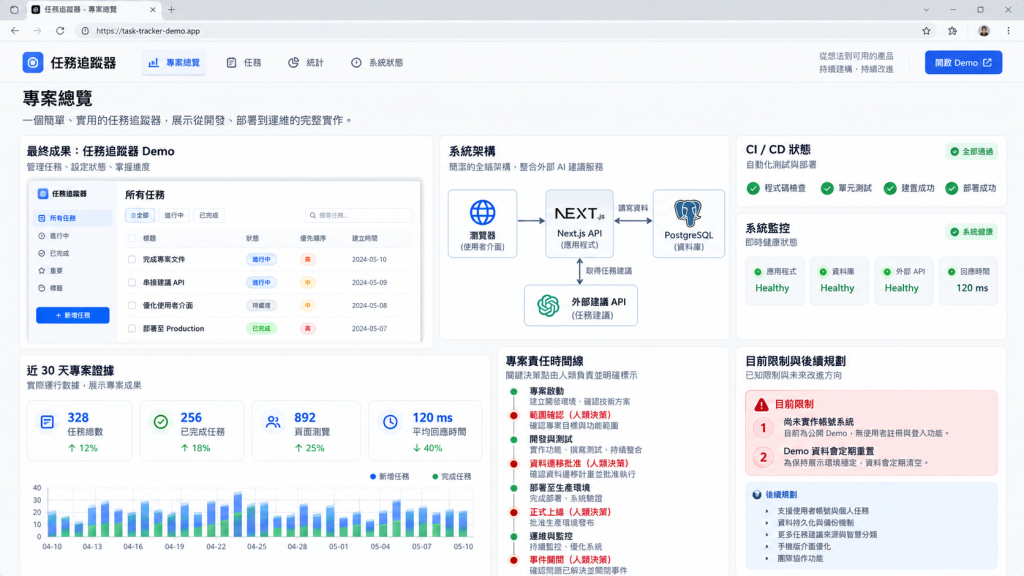This screenshot has width=1024, height=576.
Task: Click the green check beside 程式碼檢查
Action: 753,188
